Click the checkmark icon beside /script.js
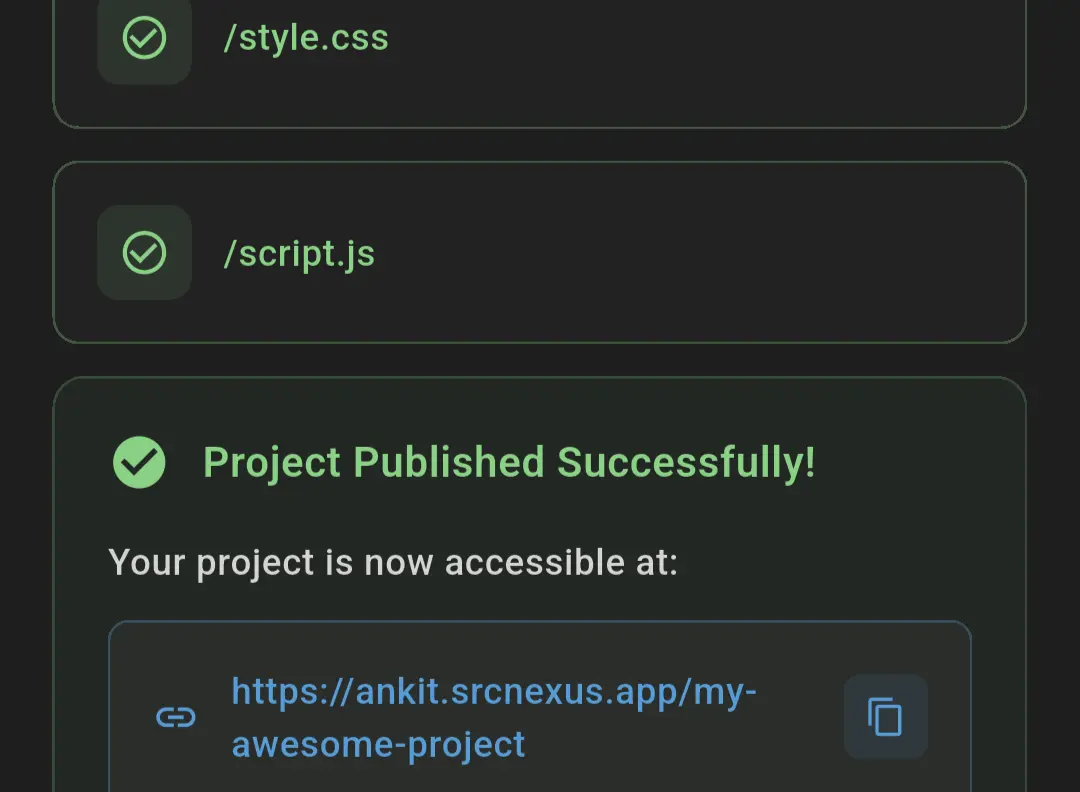Viewport: 1080px width, 792px height. coord(144,252)
